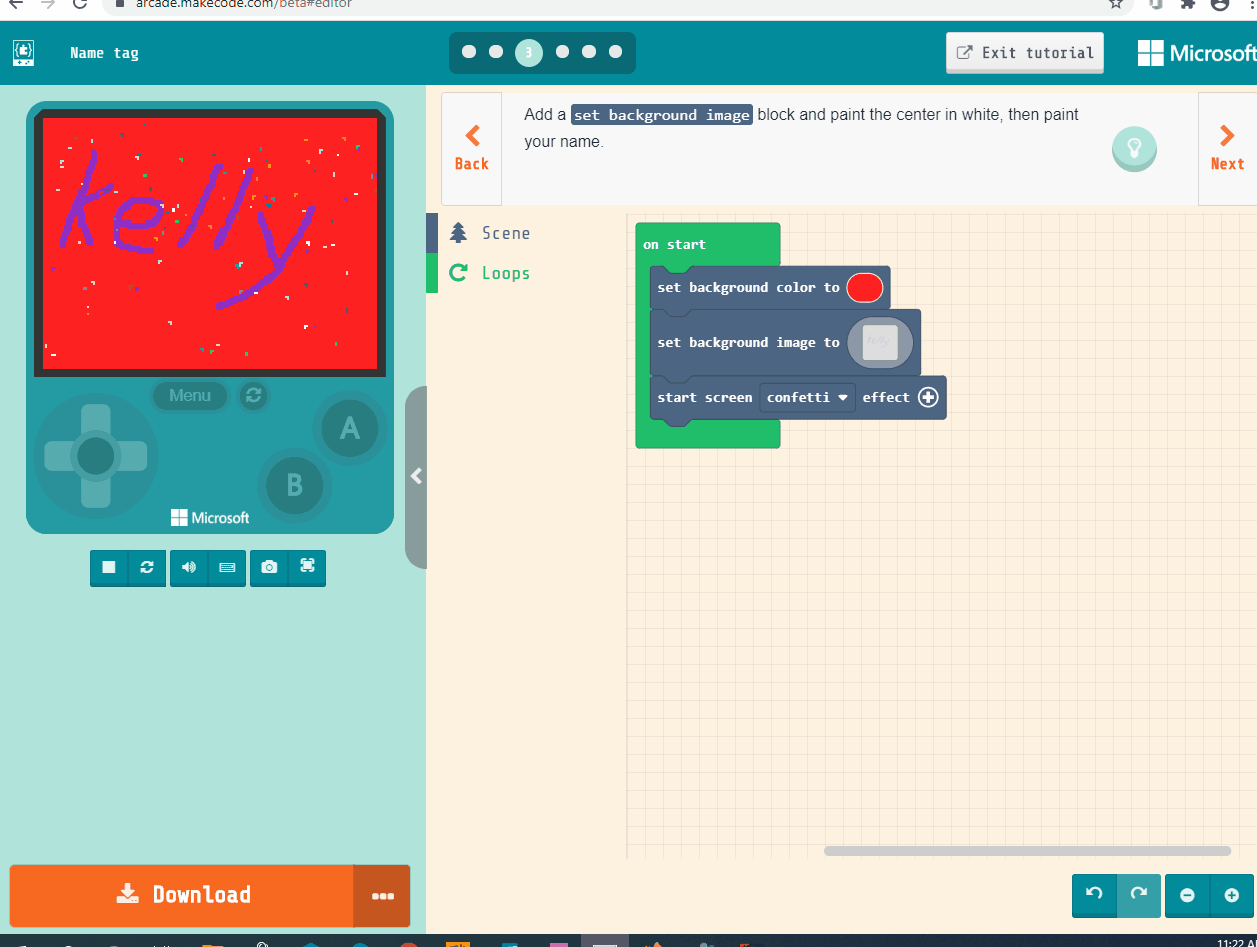Restart the simulator below the game screen
The width and height of the screenshot is (1257, 947).
pos(147,567)
